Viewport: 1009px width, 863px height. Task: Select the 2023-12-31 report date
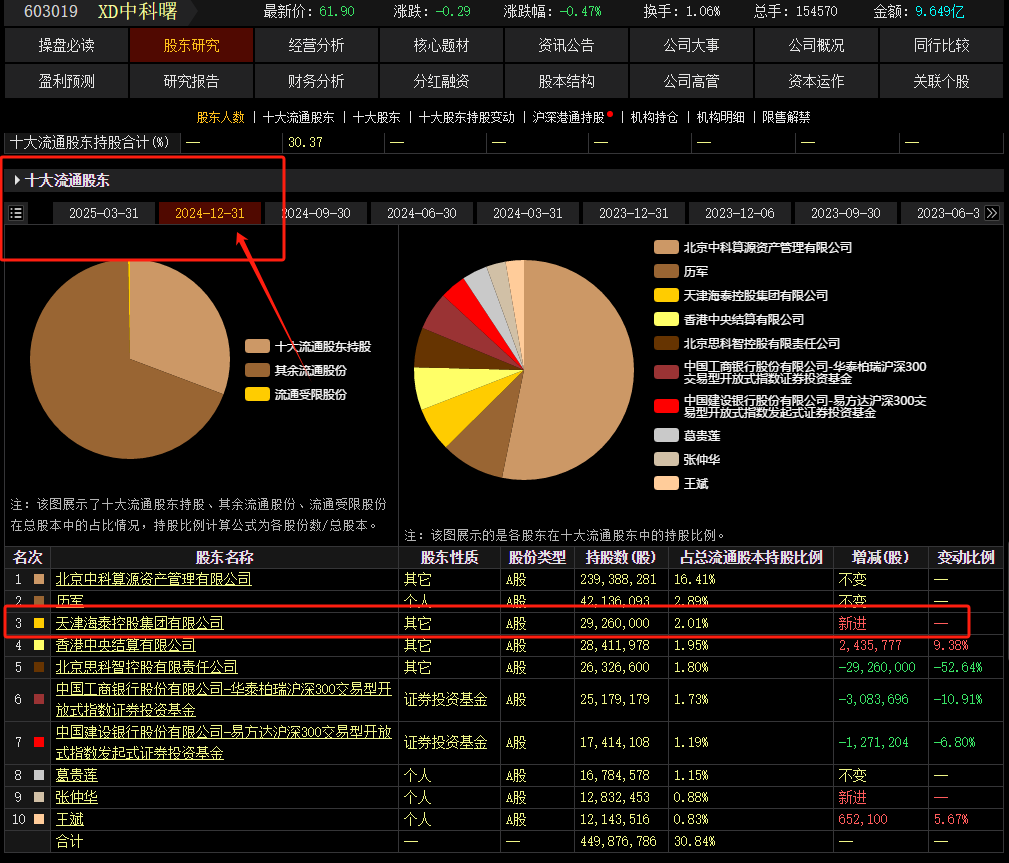(634, 213)
